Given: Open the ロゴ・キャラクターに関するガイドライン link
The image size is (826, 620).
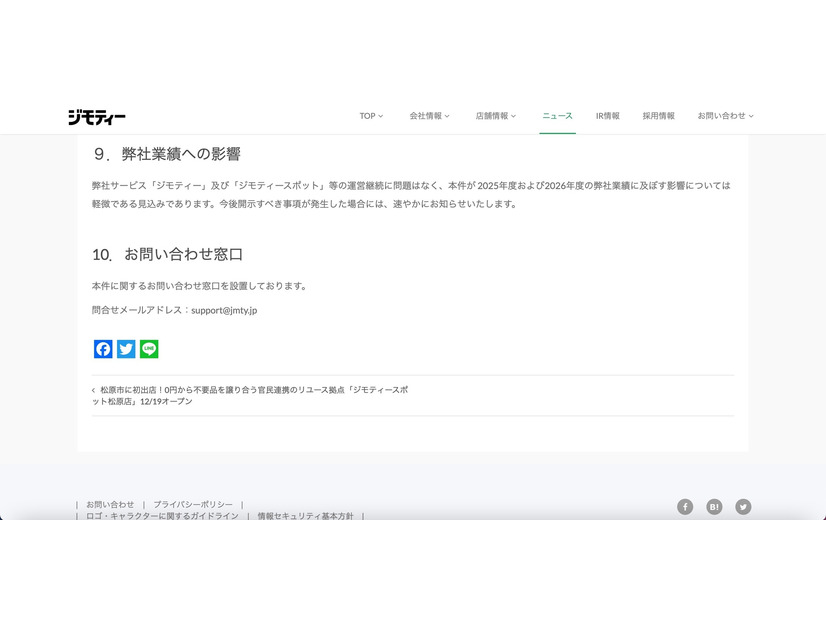Looking at the screenshot, I should click(x=161, y=516).
